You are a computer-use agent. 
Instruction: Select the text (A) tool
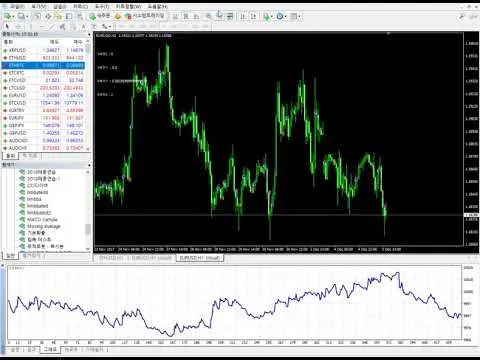tap(83, 26)
